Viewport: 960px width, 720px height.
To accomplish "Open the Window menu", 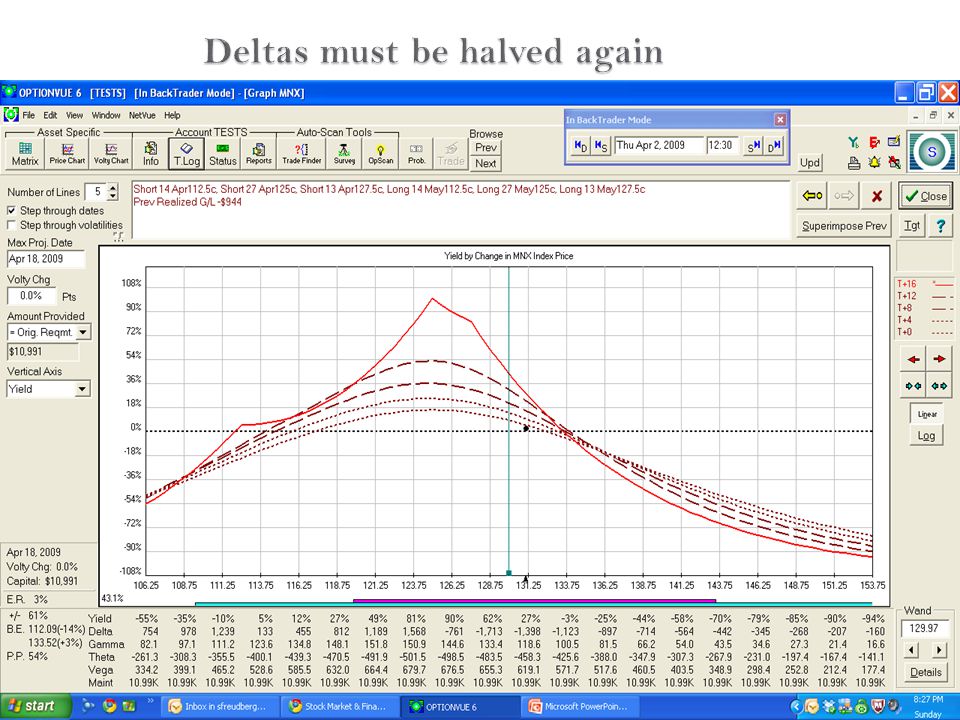I will tap(106, 115).
